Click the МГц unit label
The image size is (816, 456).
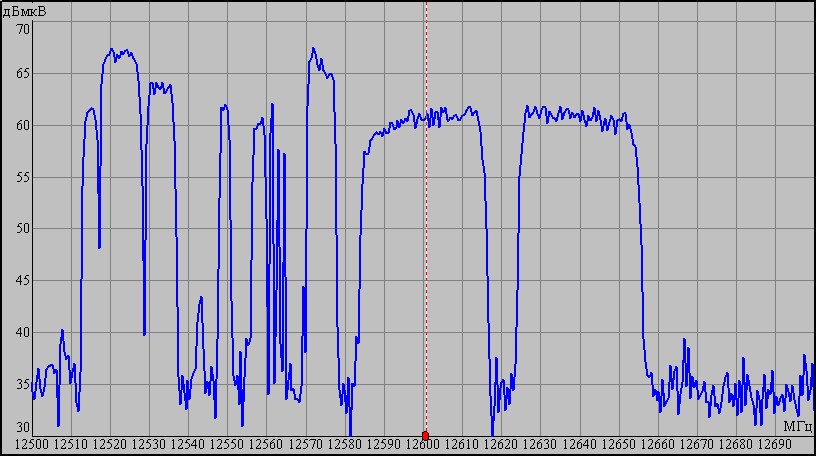click(x=798, y=427)
